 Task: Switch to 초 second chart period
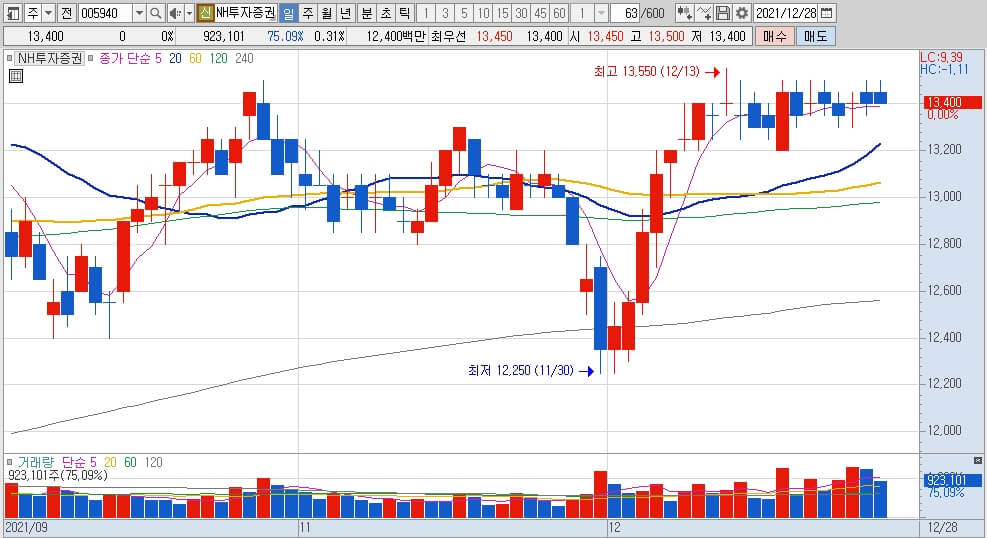385,13
